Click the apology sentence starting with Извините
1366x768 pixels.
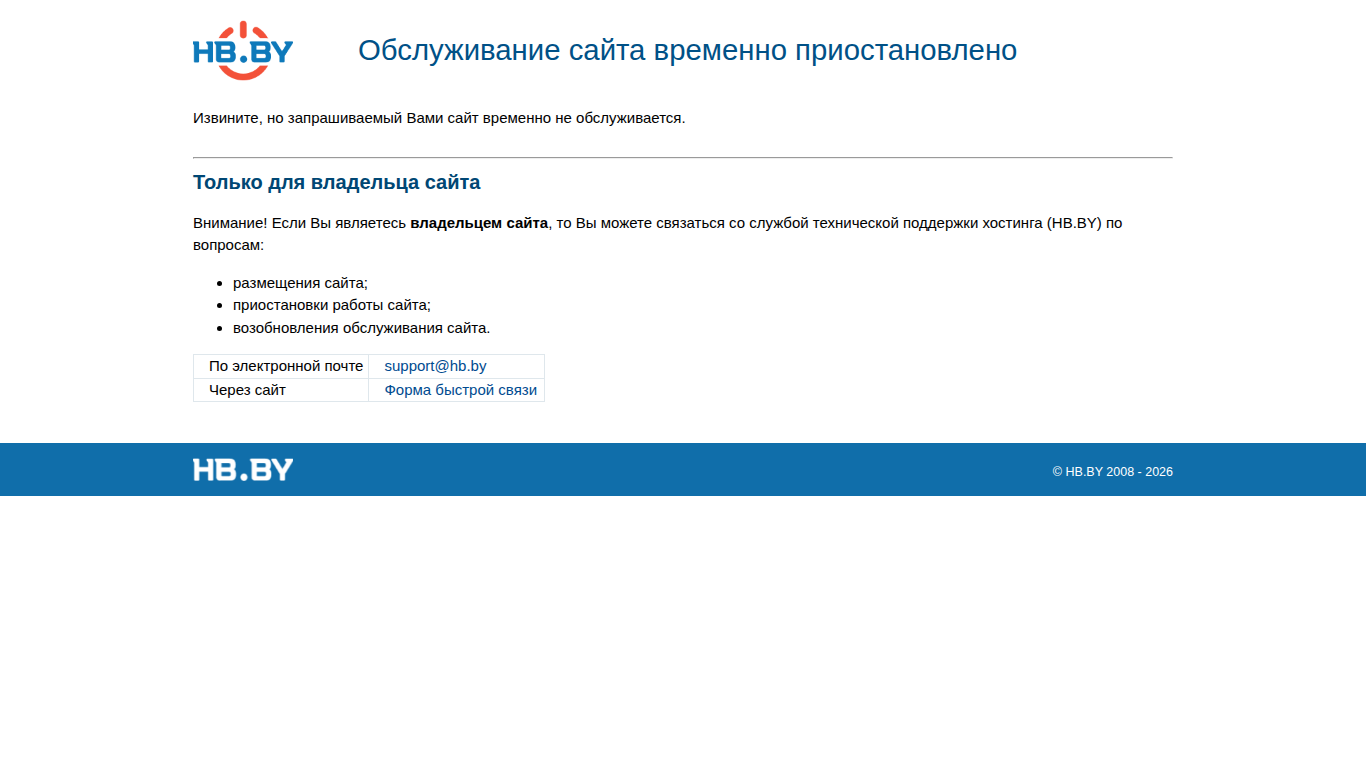[439, 118]
